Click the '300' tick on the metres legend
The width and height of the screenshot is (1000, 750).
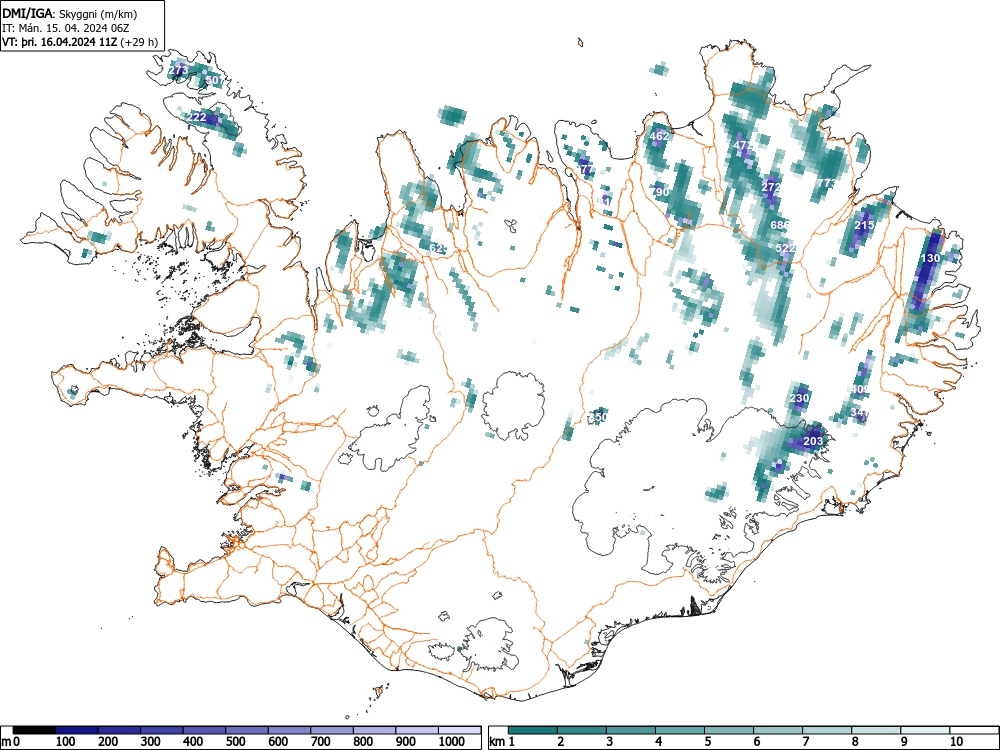click(x=151, y=742)
